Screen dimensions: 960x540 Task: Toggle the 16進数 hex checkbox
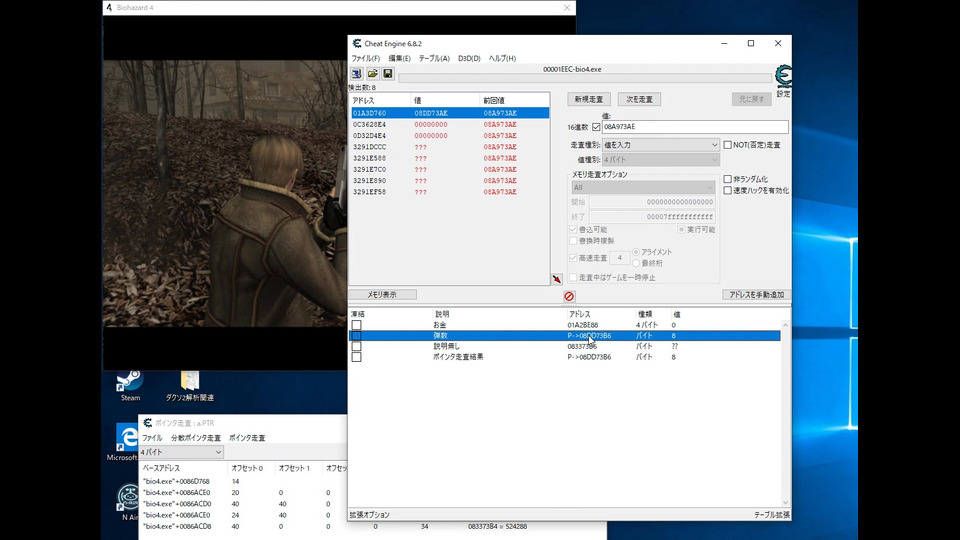coord(597,127)
